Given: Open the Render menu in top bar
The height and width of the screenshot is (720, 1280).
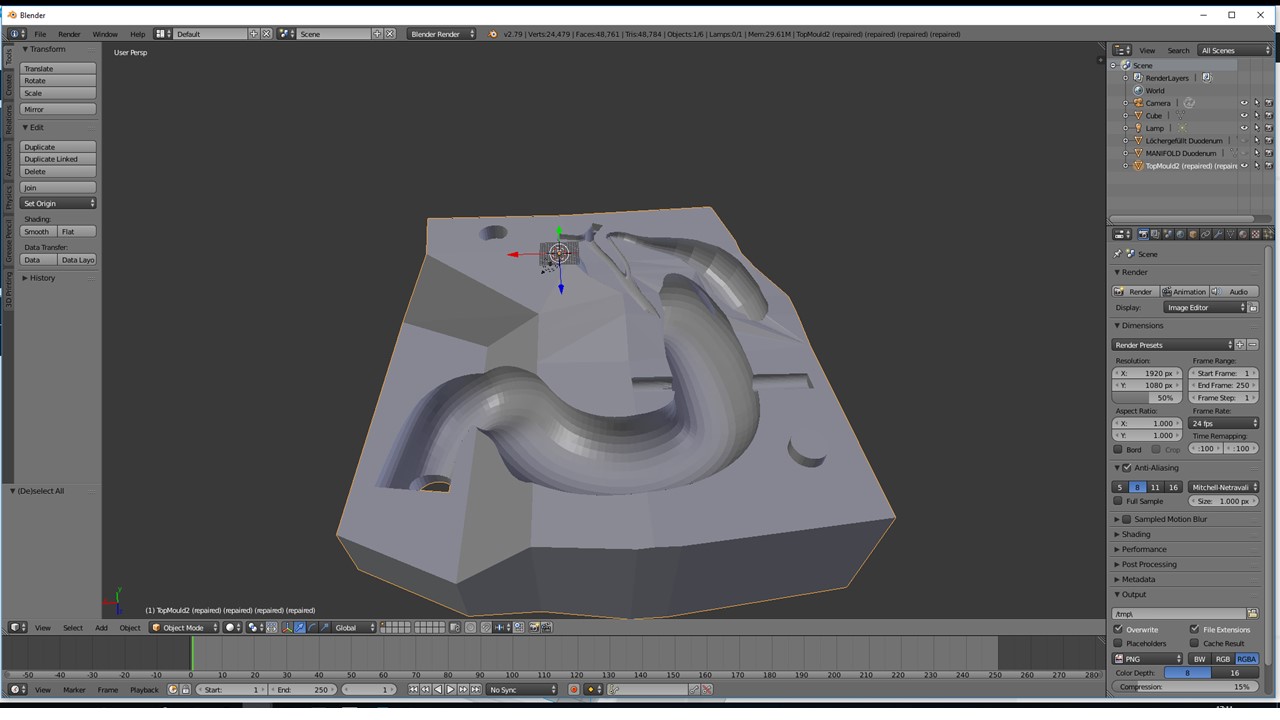Looking at the screenshot, I should (x=69, y=34).
